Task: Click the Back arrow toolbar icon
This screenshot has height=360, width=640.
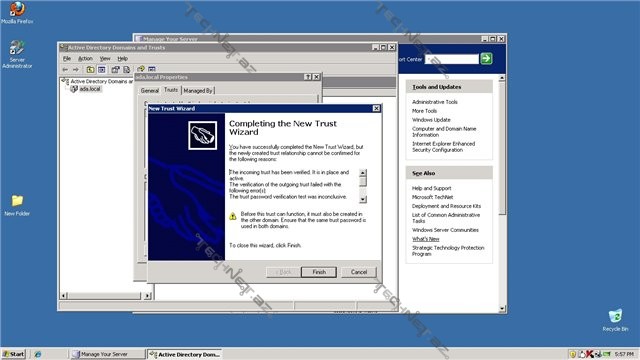Action: tap(65, 69)
